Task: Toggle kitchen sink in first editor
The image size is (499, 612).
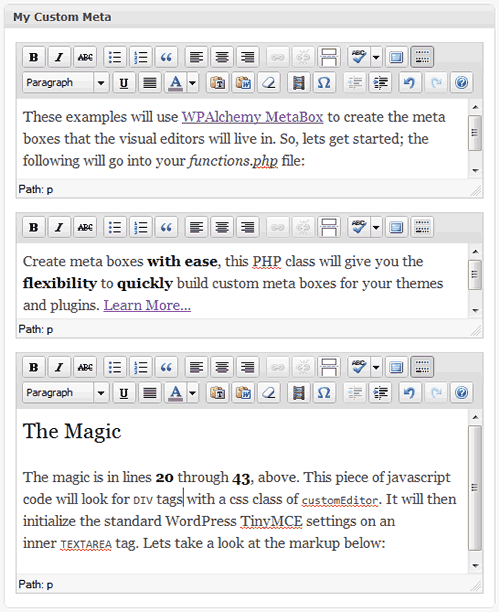Action: 422,57
